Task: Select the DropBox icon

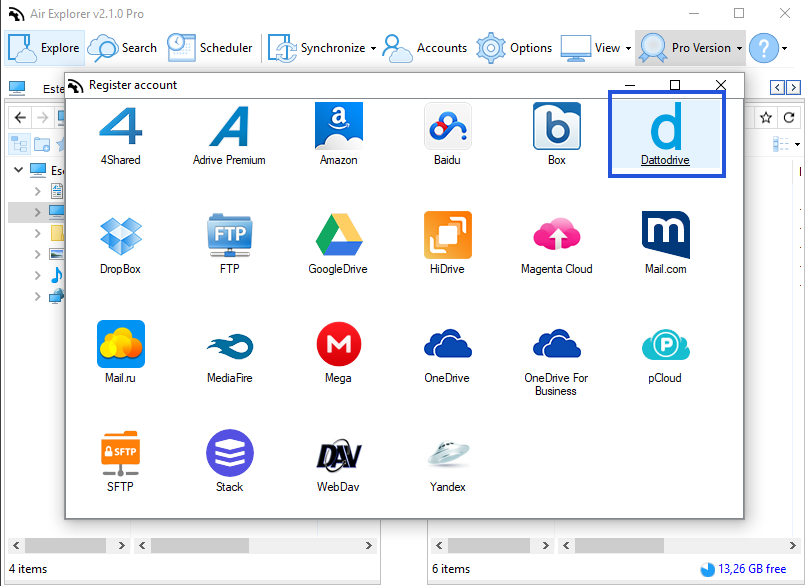Action: pos(120,244)
